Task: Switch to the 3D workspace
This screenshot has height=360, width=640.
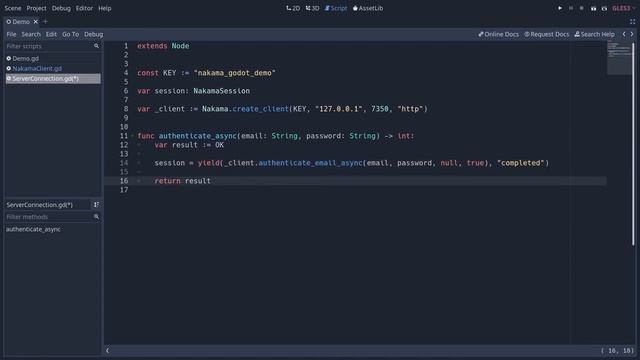Action: [x=312, y=8]
